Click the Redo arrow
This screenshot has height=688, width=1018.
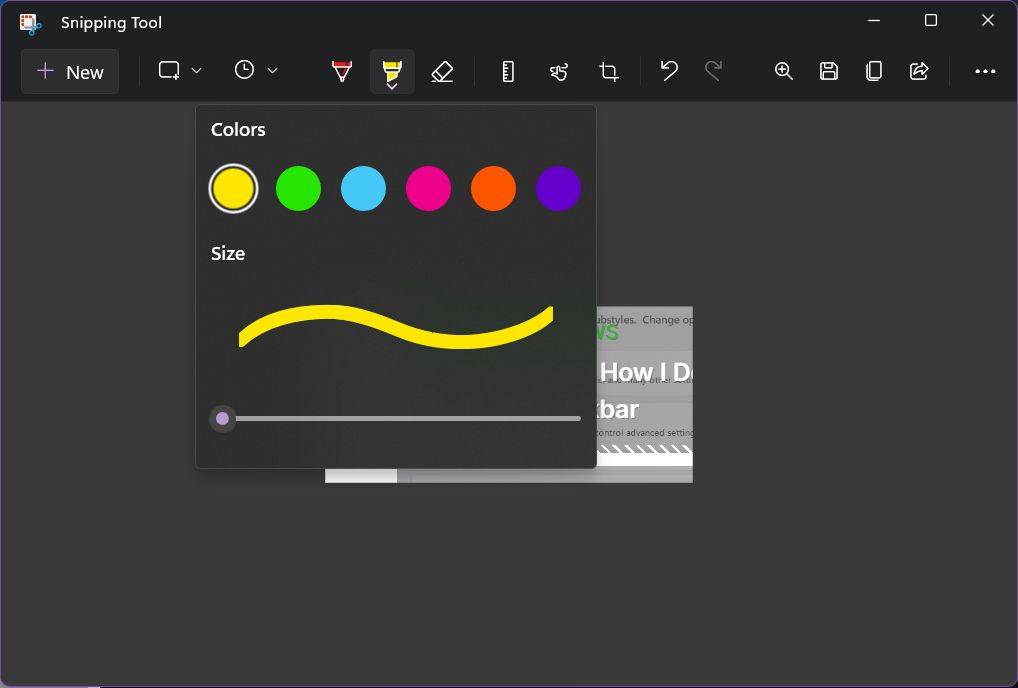(x=714, y=71)
